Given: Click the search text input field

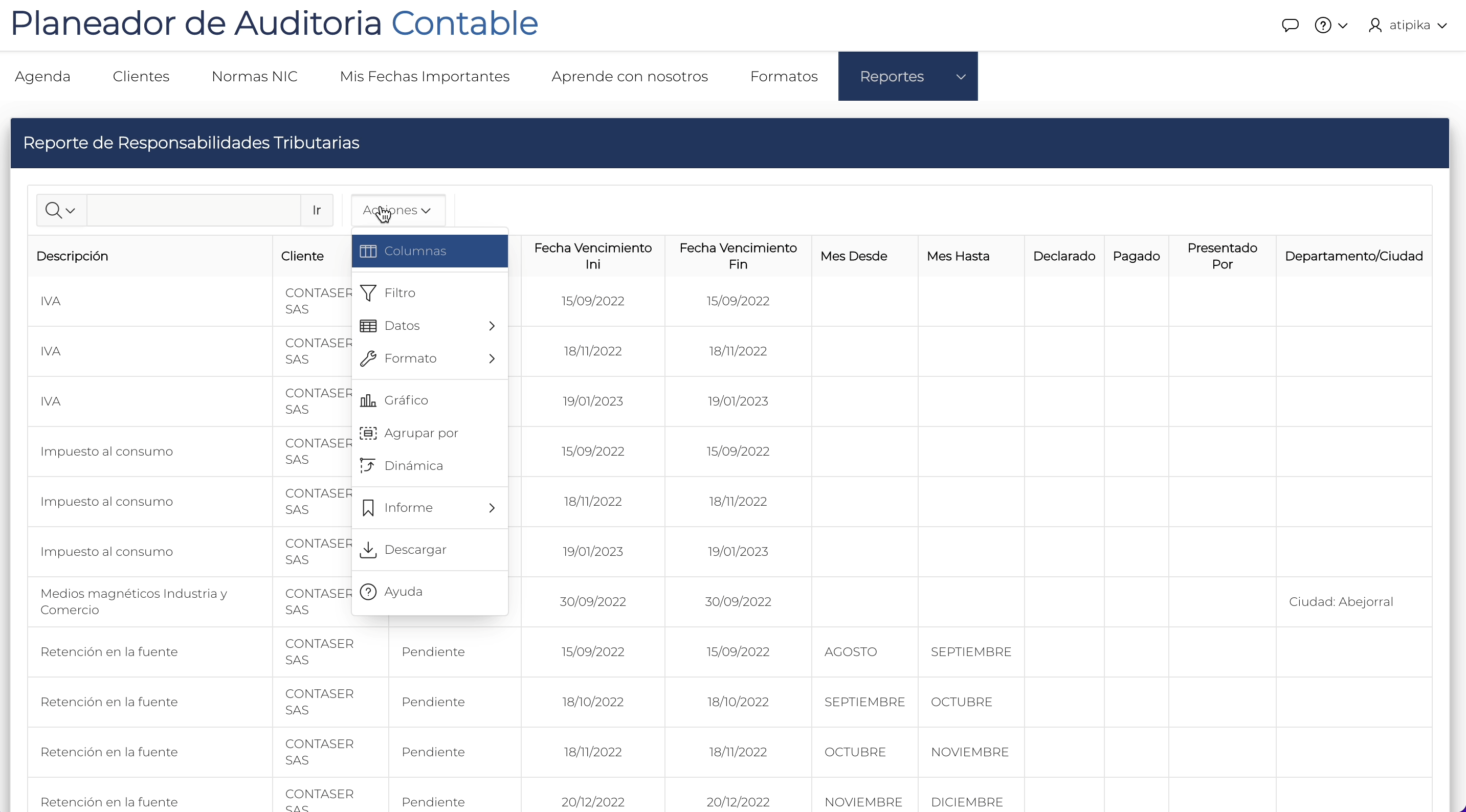Looking at the screenshot, I should pyautogui.click(x=193, y=210).
